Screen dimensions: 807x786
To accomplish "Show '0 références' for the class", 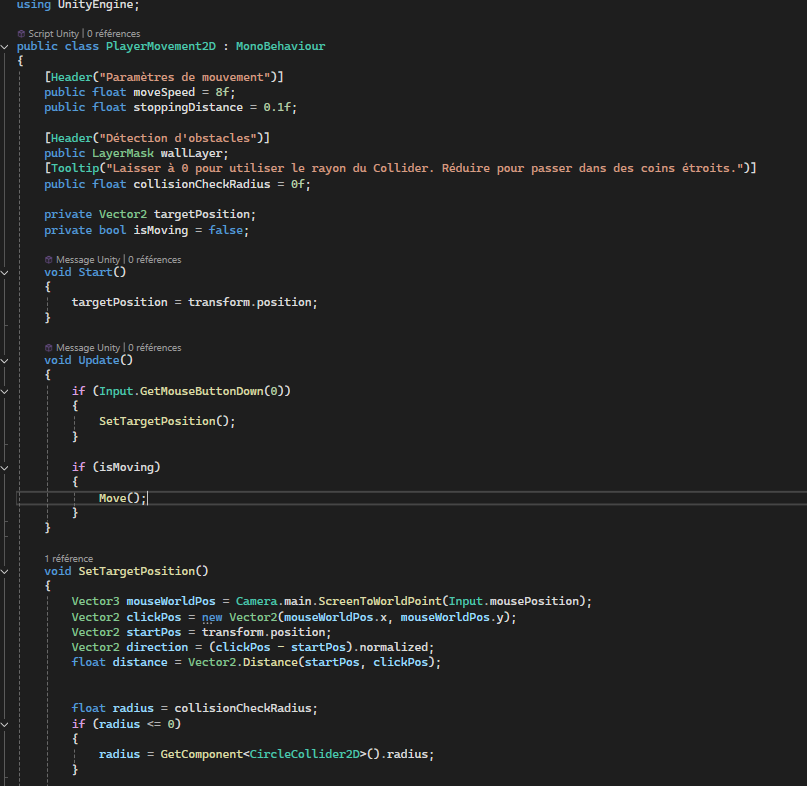I will 113,33.
